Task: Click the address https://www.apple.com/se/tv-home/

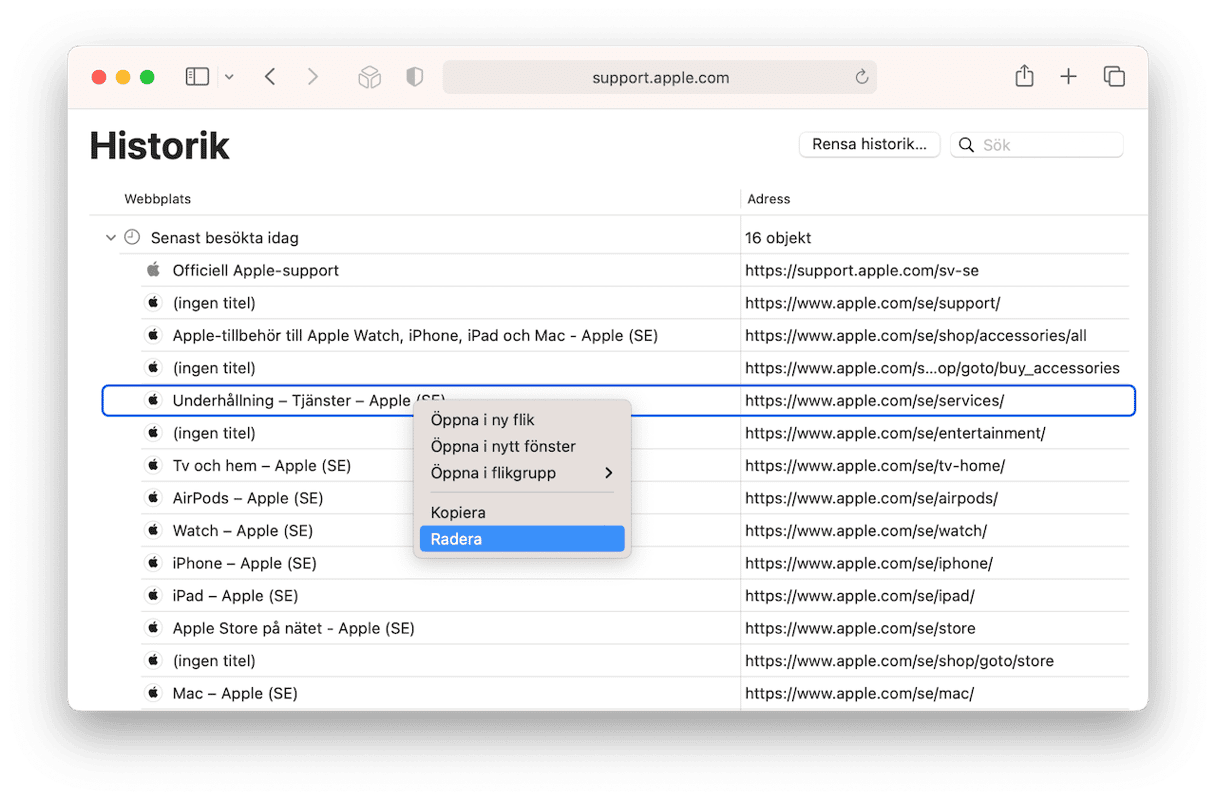Action: (x=875, y=465)
